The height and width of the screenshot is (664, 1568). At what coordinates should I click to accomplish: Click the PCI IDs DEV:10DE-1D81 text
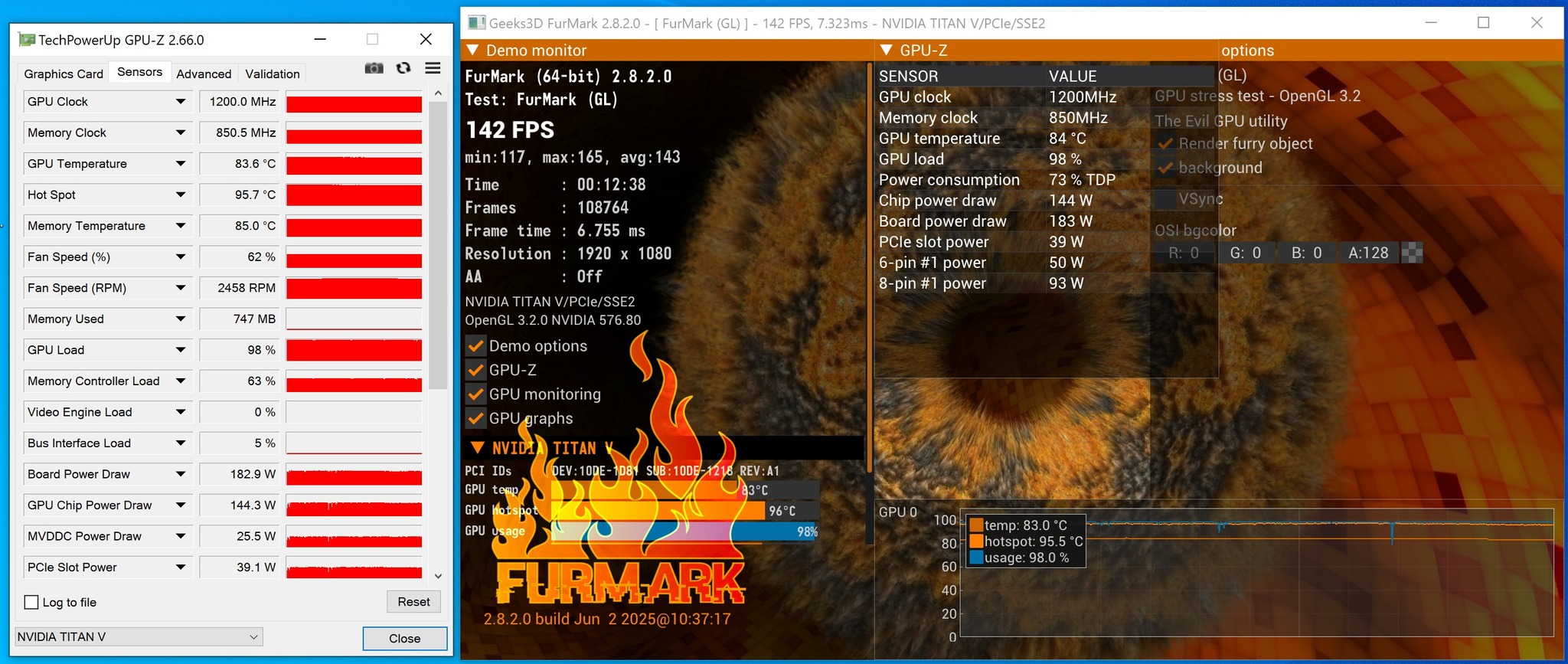595,471
